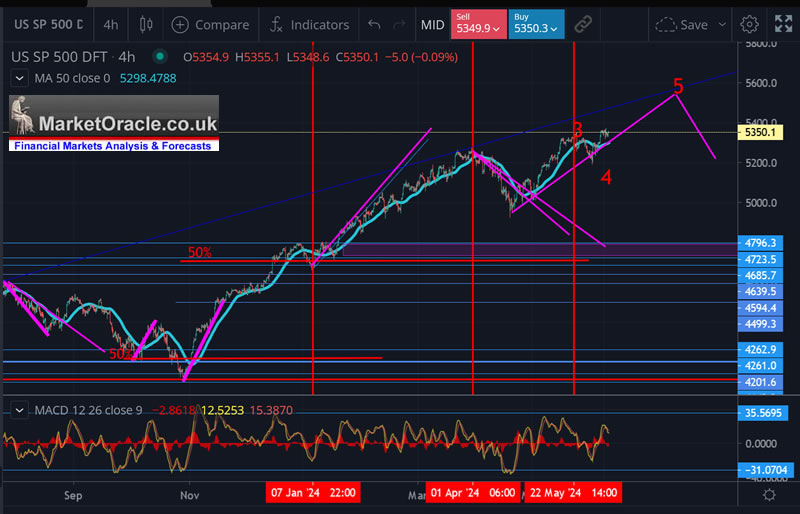This screenshot has height=514, width=800.
Task: Collapse the MA 50 indicator legend
Action: [19, 79]
